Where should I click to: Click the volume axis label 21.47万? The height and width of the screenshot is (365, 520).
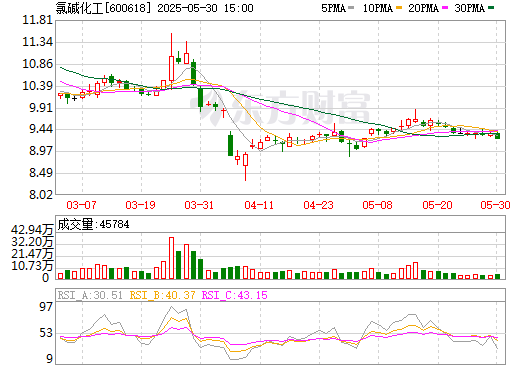pyautogui.click(x=32, y=254)
